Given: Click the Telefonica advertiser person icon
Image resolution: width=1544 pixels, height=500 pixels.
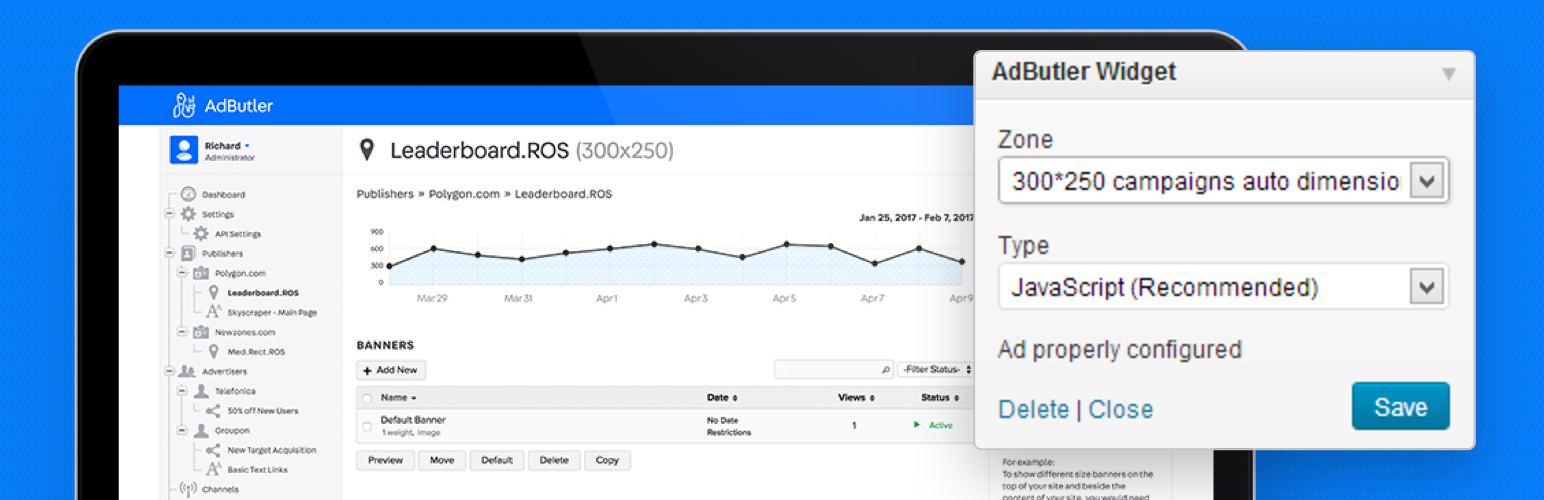Looking at the screenshot, I should point(201,391).
